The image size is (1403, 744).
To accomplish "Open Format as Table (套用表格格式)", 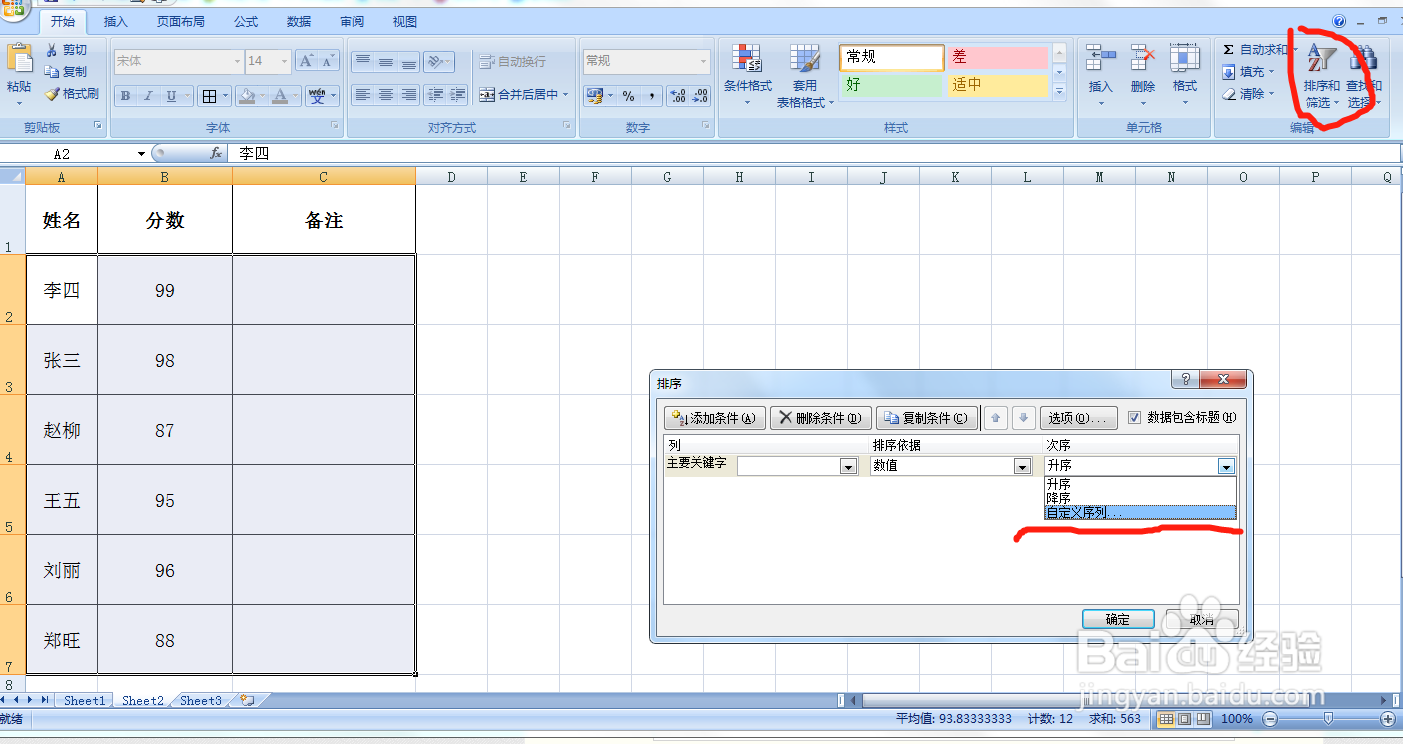I will point(805,75).
